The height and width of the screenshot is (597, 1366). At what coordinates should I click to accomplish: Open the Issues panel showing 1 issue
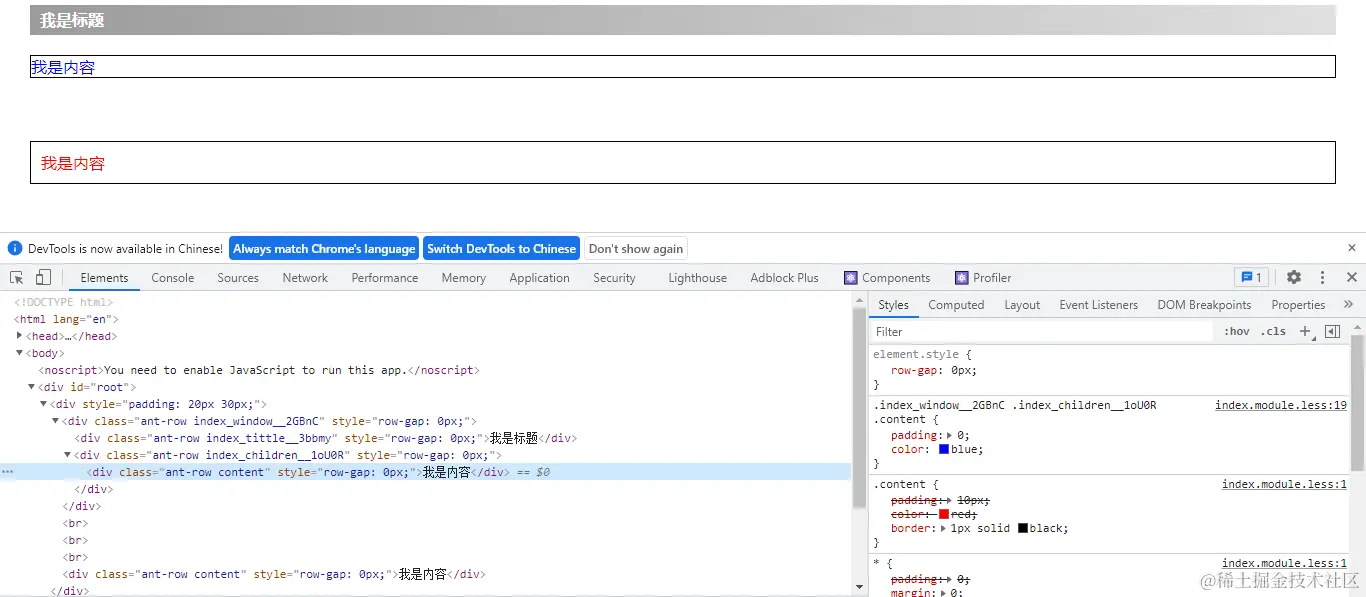(x=1251, y=278)
